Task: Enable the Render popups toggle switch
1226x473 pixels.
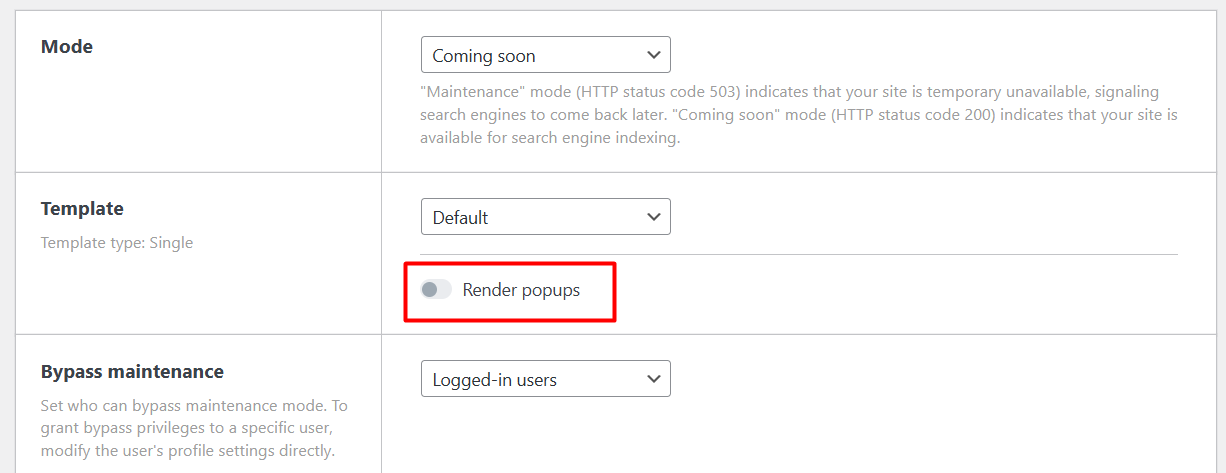Action: coord(436,290)
